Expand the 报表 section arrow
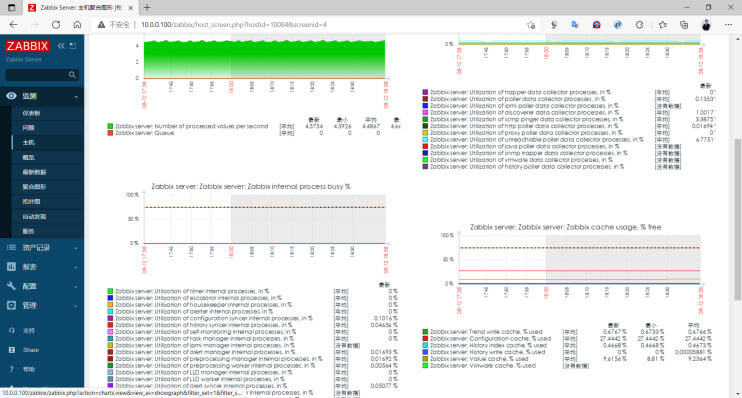 (76, 268)
